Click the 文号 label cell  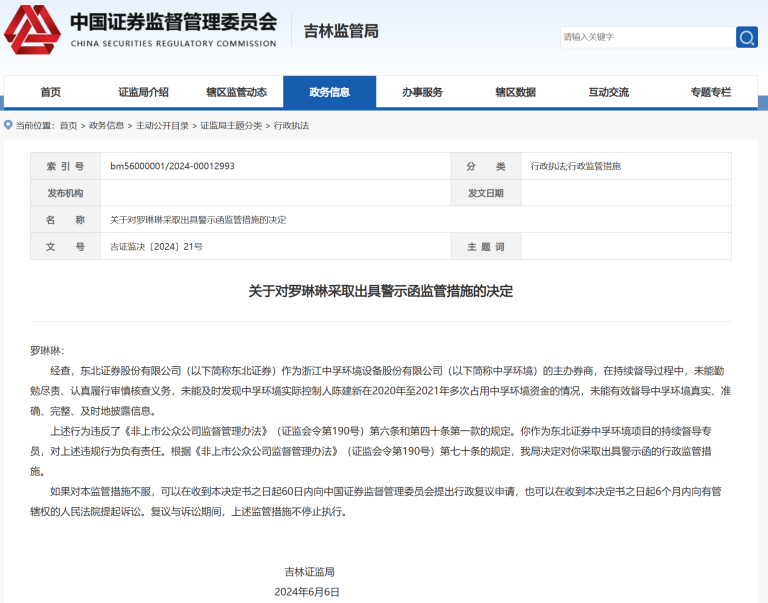coord(66,247)
